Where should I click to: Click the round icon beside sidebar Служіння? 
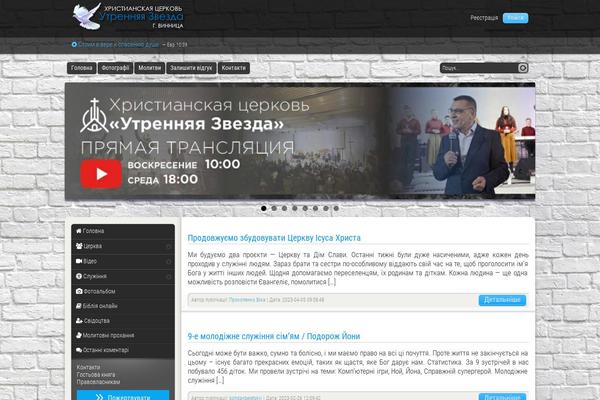79,276
